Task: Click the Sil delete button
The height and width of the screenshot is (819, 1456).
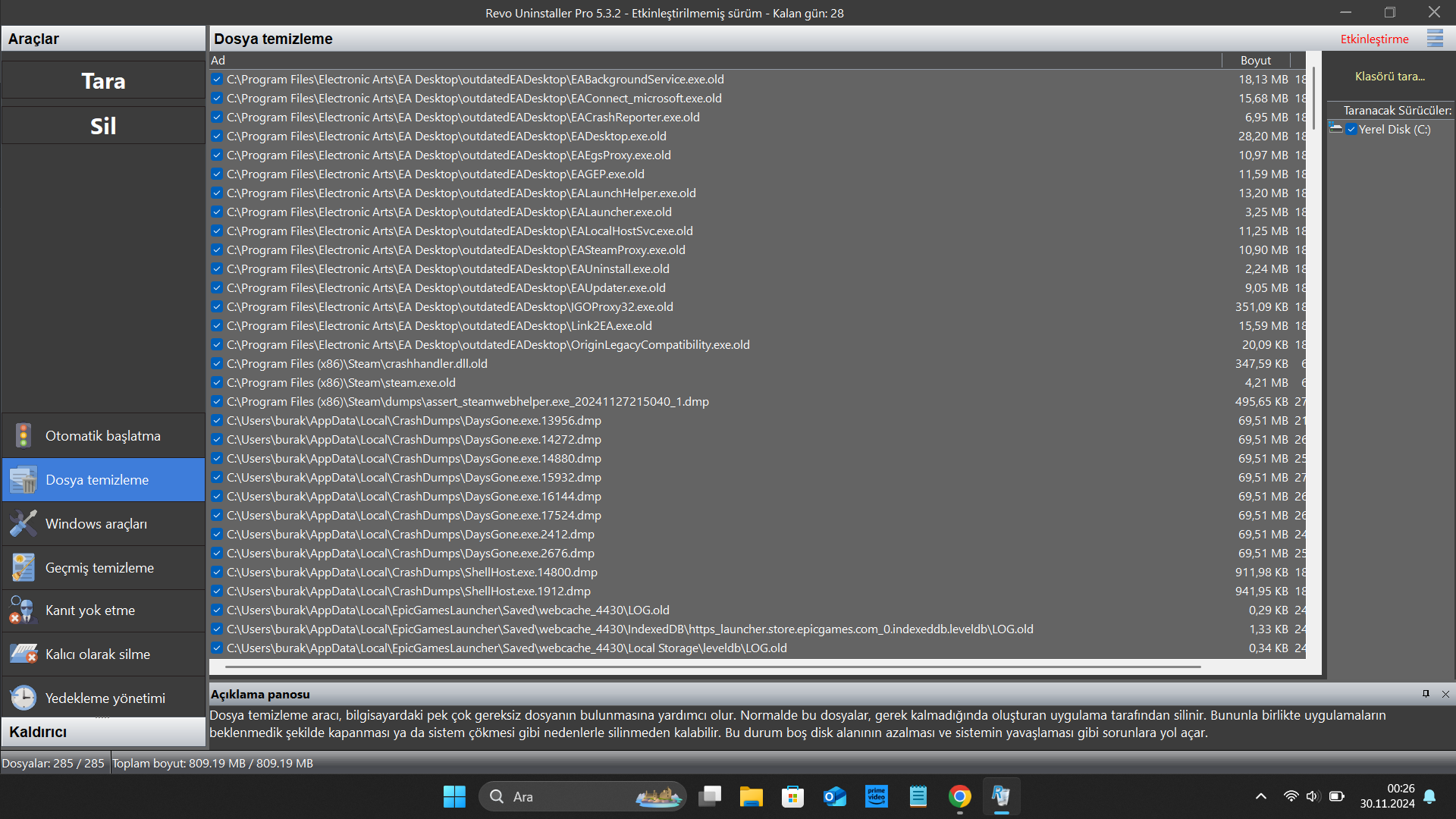Action: [x=103, y=126]
